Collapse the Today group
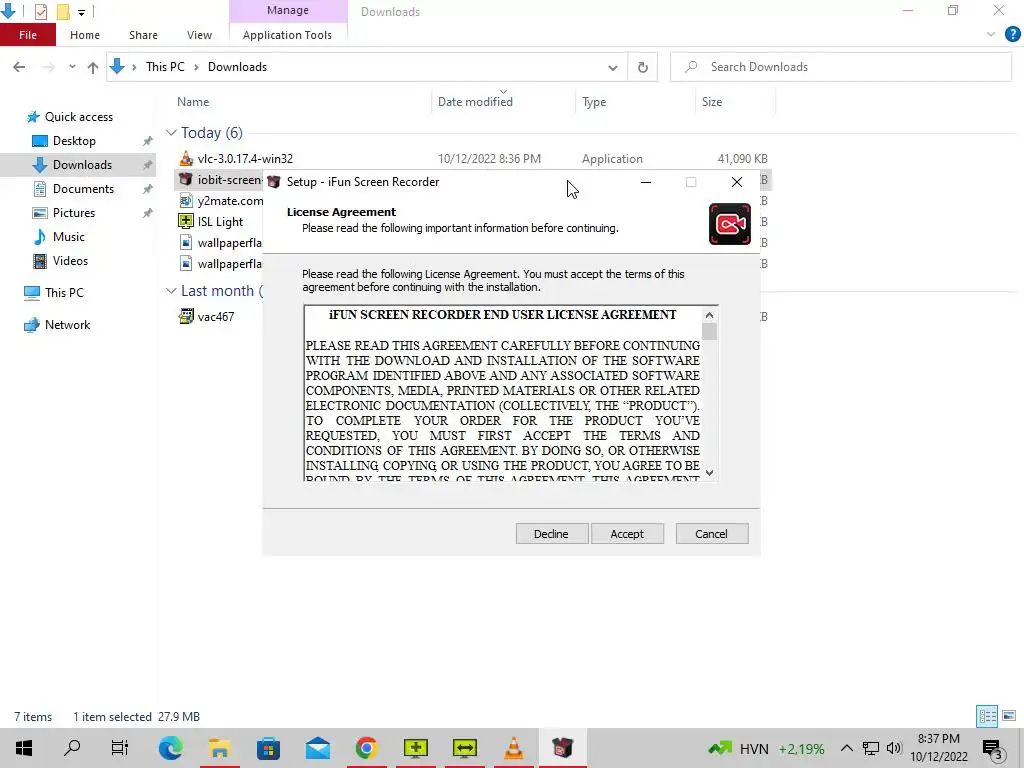The image size is (1024, 768). (171, 133)
